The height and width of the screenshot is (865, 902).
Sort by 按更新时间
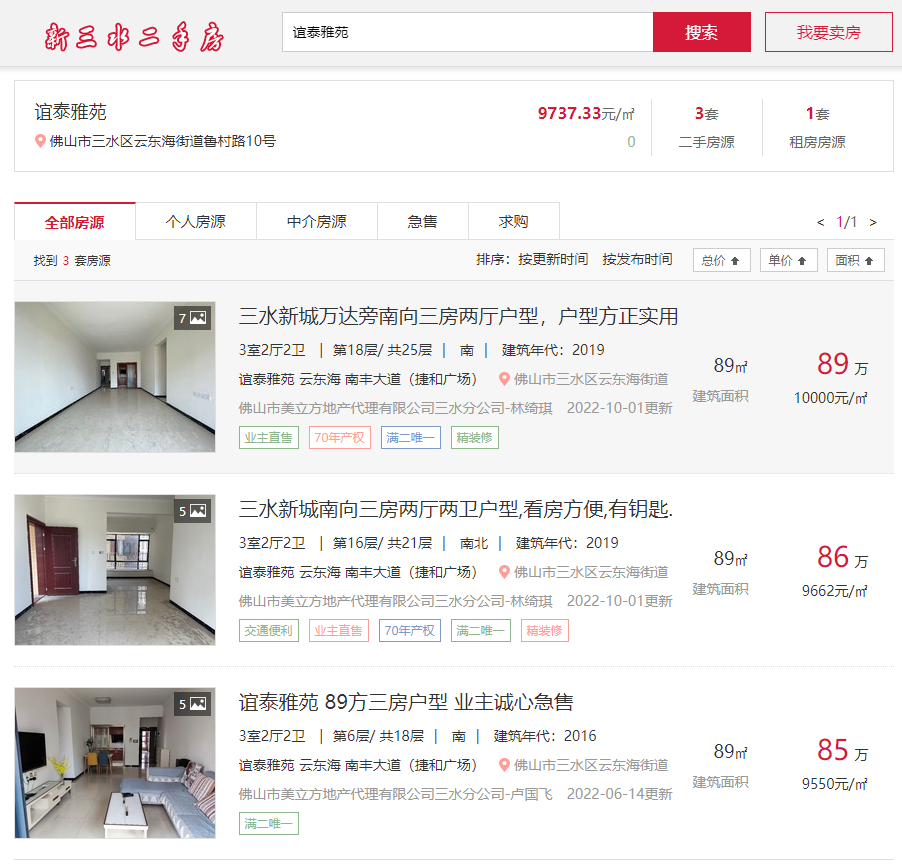[x=553, y=259]
